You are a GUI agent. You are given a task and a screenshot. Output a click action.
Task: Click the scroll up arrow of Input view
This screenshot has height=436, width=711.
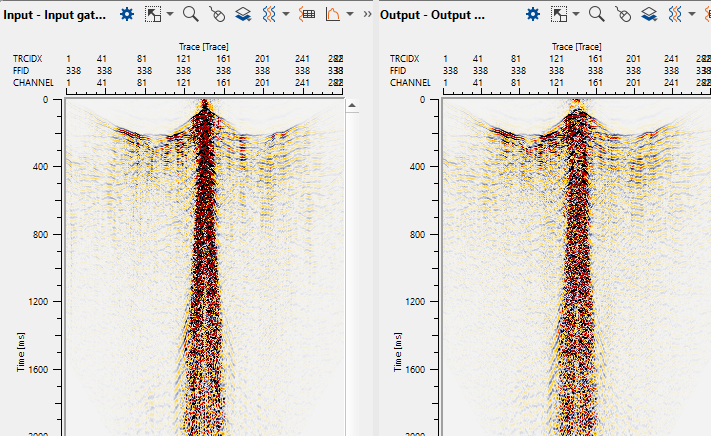(351, 104)
